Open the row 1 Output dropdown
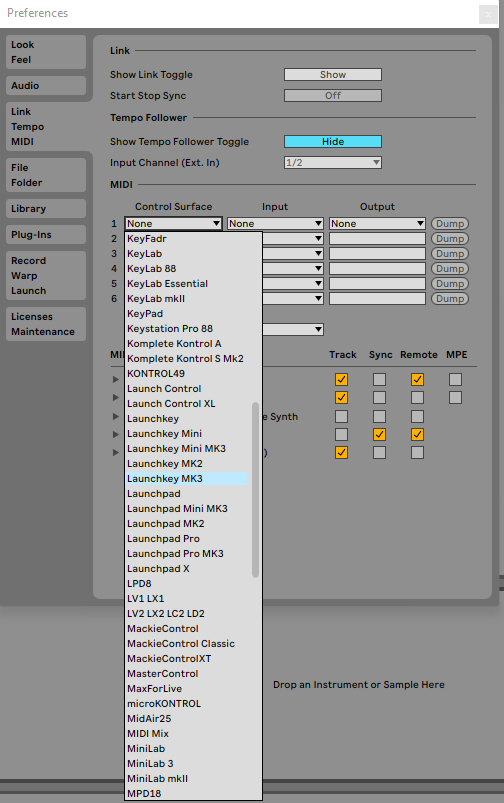 [x=377, y=224]
